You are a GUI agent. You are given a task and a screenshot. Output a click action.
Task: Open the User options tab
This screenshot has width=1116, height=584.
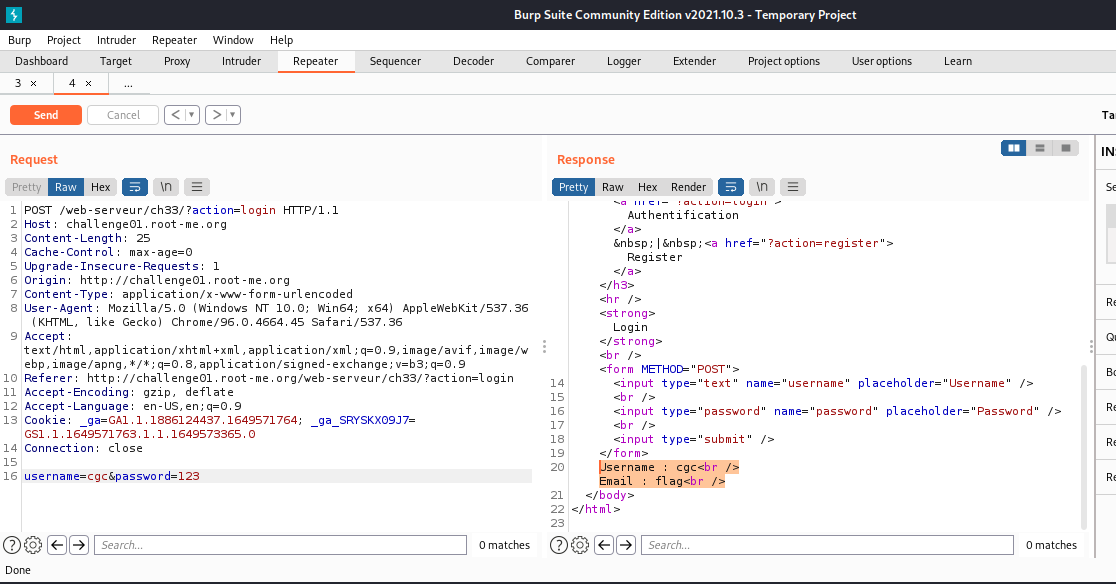[882, 61]
